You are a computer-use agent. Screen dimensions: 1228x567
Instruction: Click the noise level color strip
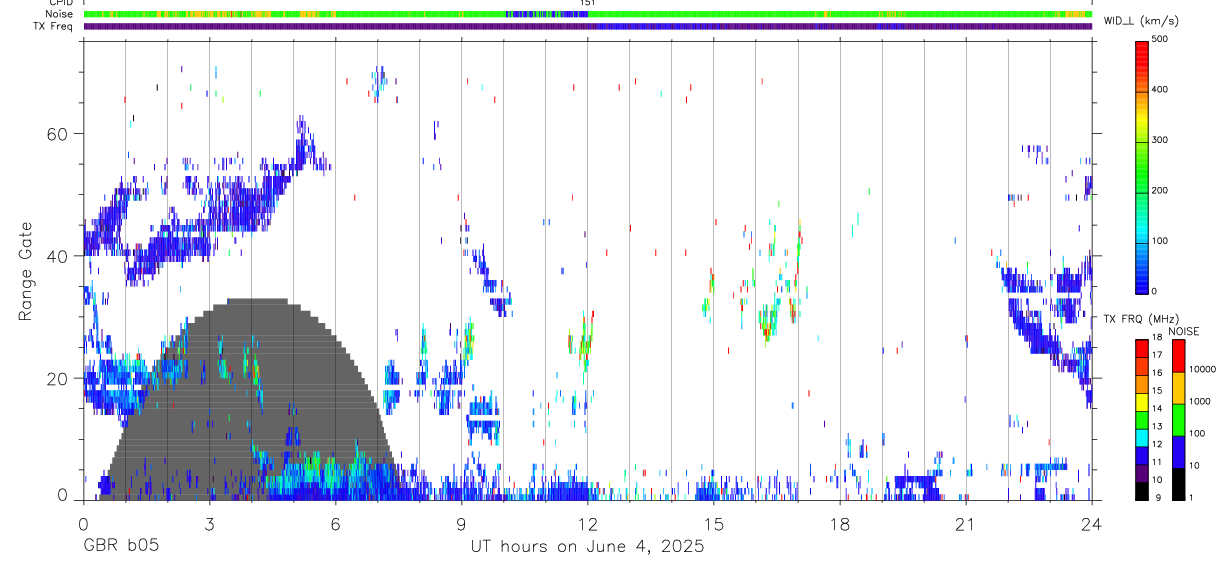[x=587, y=14]
